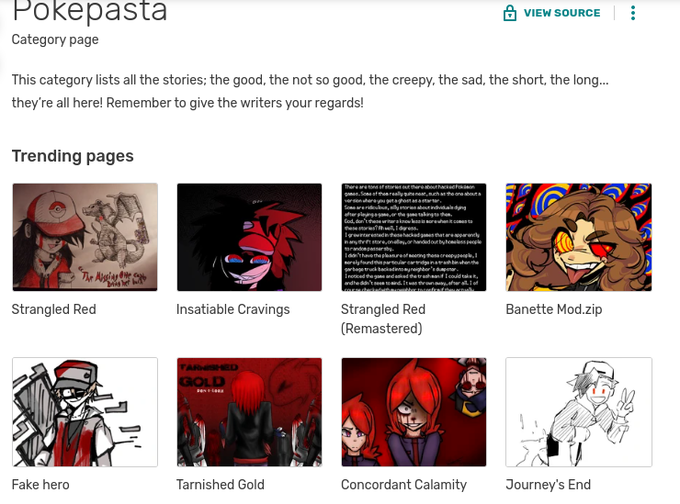
Task: Open the three-dot more options menu
Action: (x=633, y=13)
